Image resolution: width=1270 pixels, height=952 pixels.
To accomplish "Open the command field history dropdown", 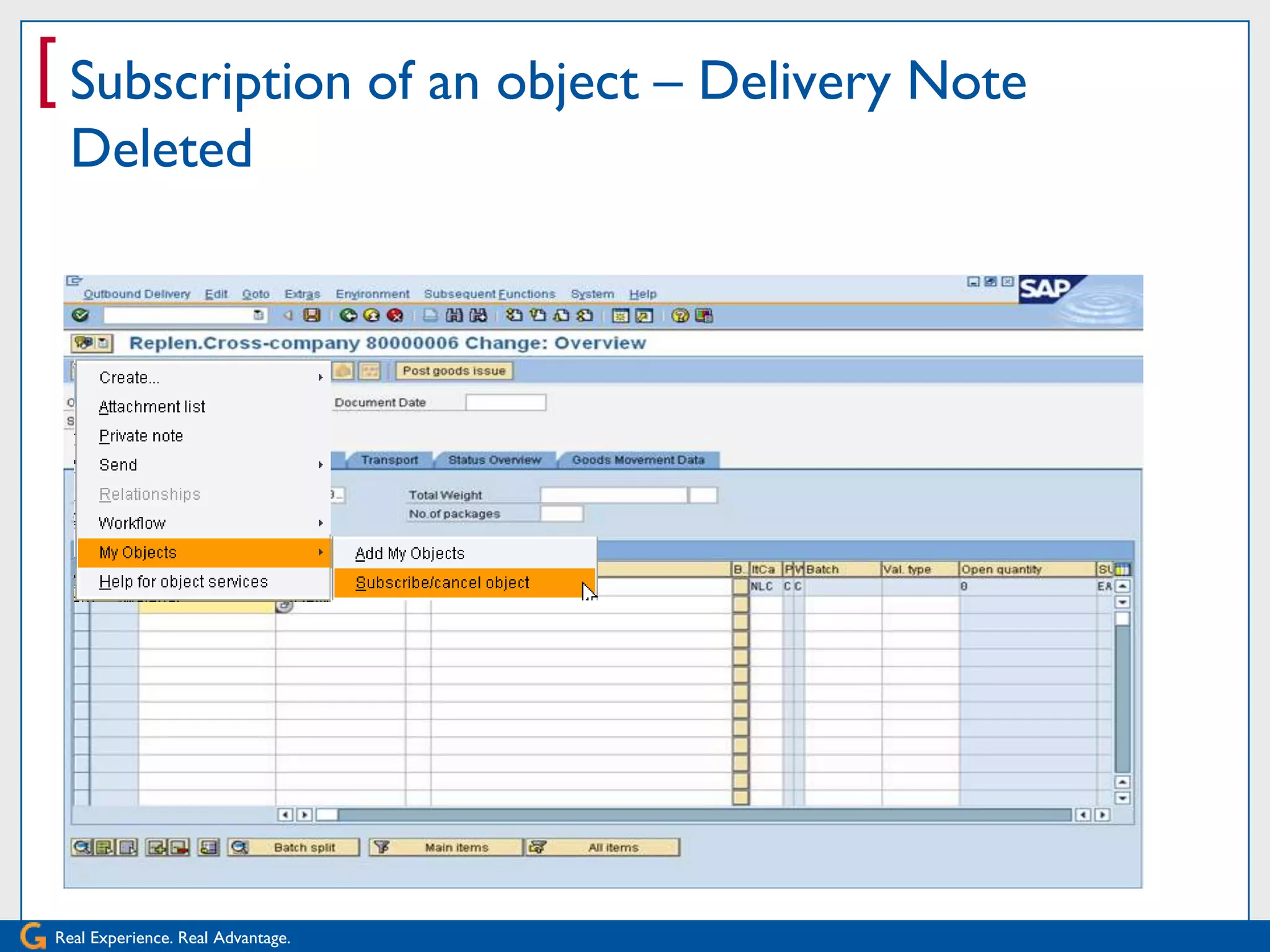I will coord(259,315).
